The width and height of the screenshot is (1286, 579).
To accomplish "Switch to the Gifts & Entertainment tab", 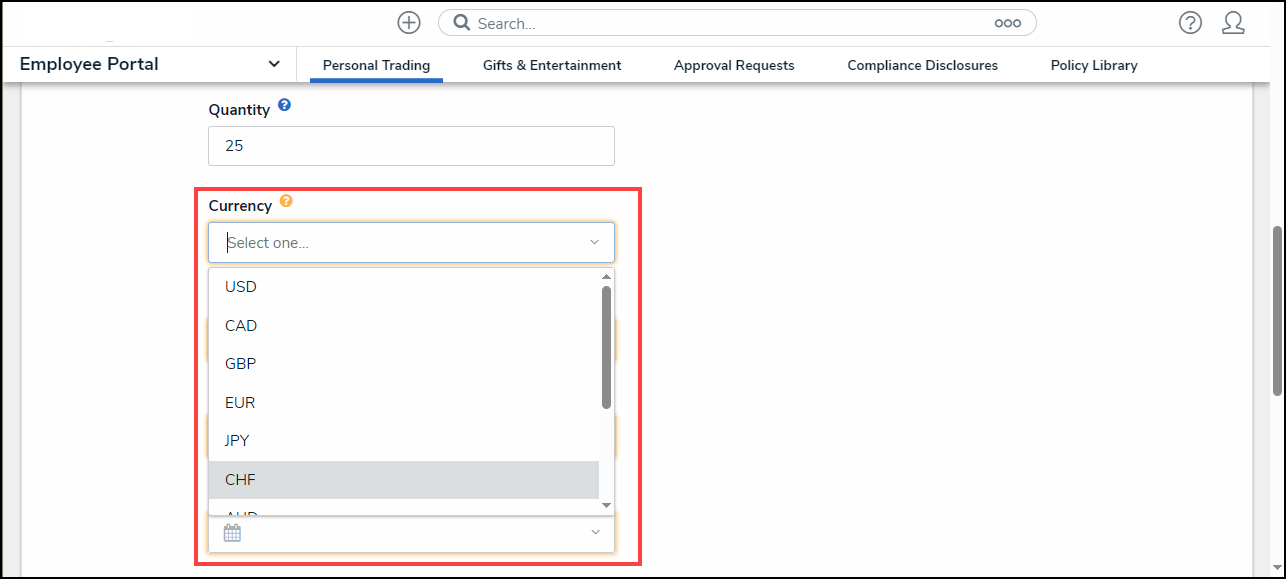I will 551,65.
